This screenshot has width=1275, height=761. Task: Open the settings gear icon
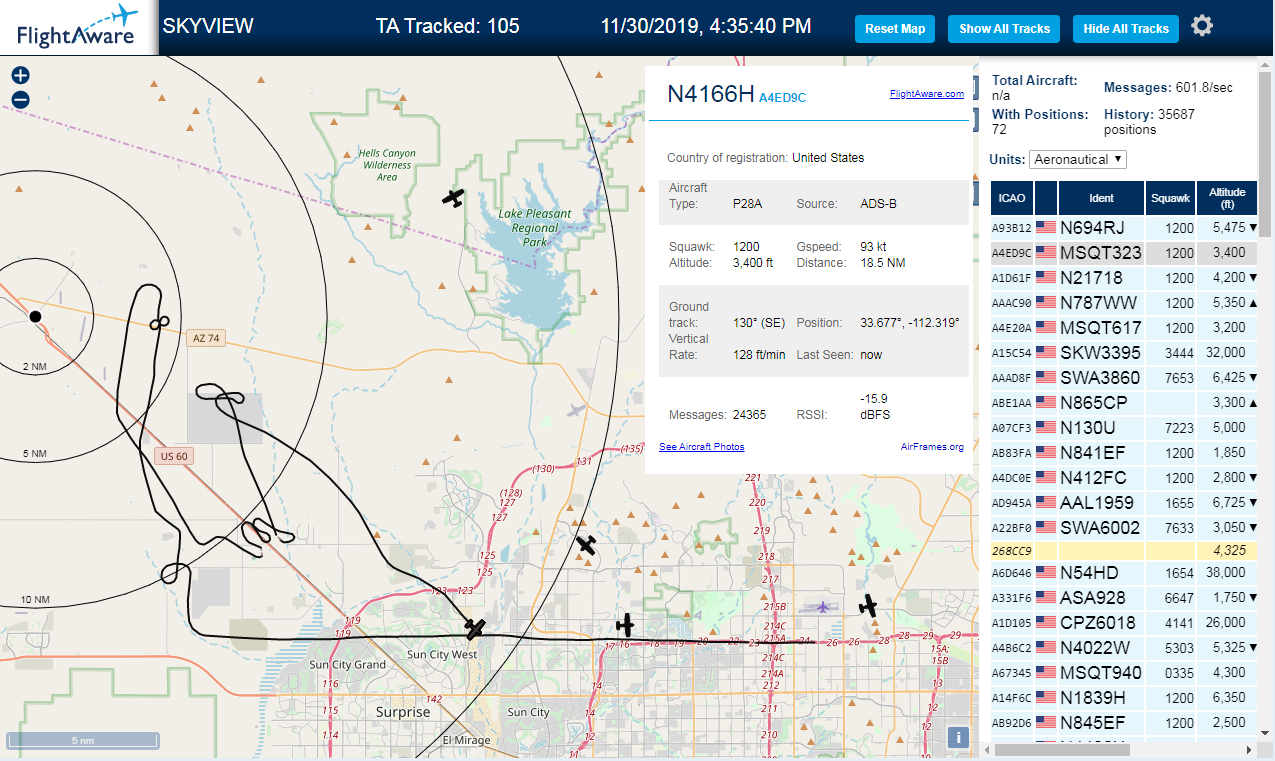click(1202, 26)
